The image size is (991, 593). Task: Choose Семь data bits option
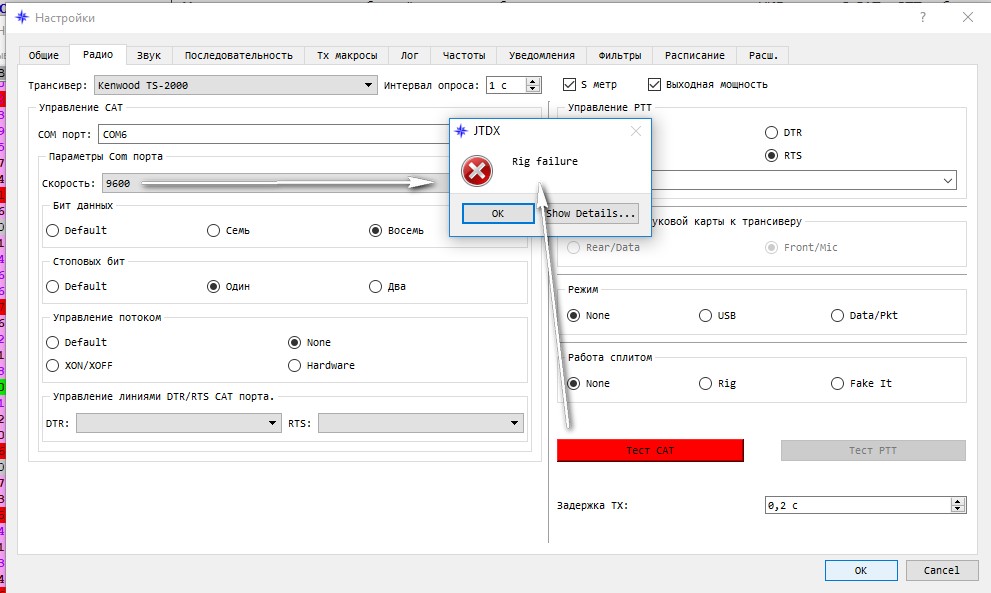[214, 230]
